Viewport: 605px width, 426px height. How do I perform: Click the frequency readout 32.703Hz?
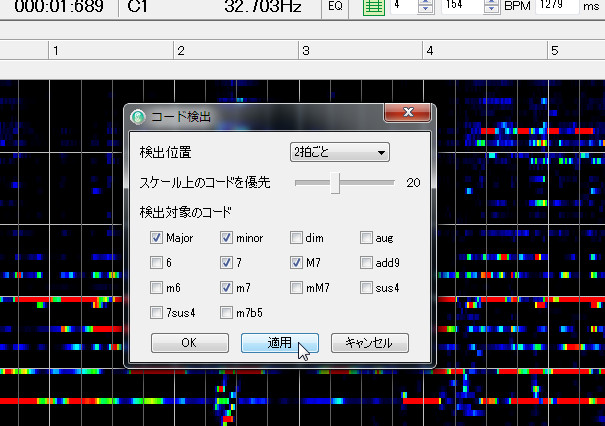point(263,6)
